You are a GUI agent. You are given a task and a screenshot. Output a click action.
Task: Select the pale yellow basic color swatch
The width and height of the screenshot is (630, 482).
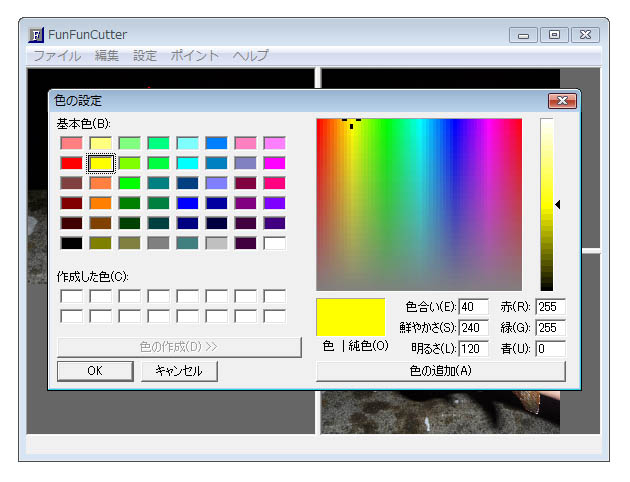(x=100, y=143)
